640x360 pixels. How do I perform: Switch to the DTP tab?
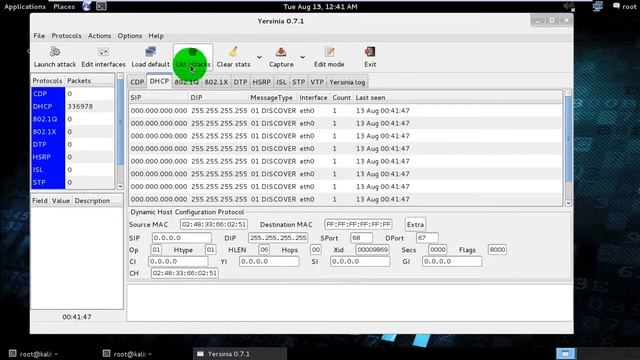pos(240,82)
